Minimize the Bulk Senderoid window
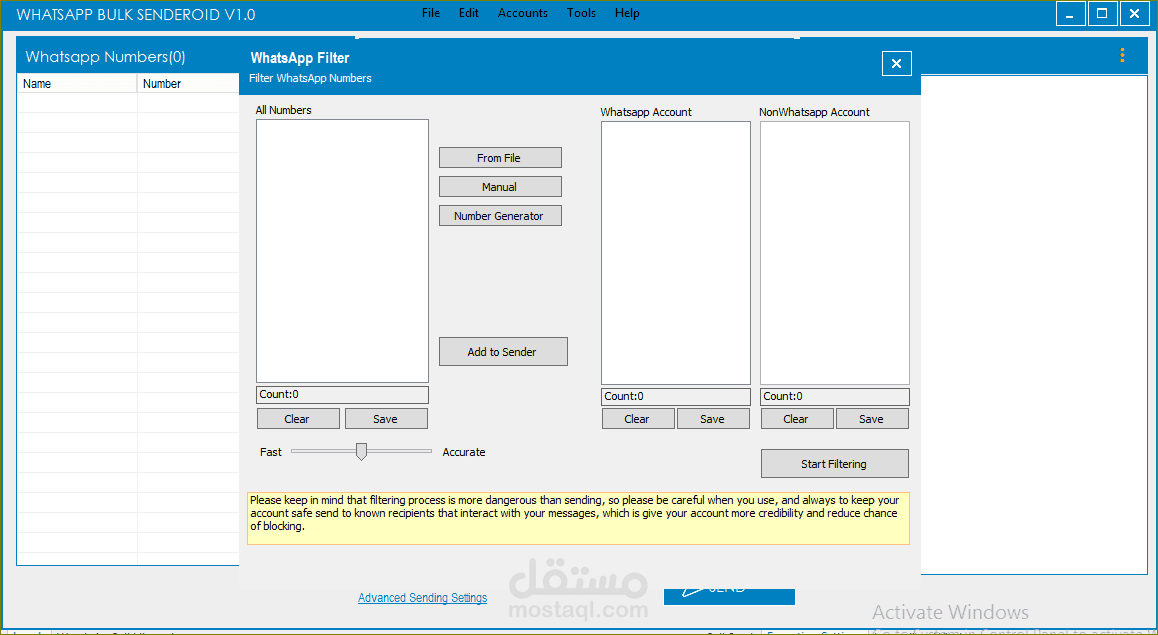 pyautogui.click(x=1070, y=13)
